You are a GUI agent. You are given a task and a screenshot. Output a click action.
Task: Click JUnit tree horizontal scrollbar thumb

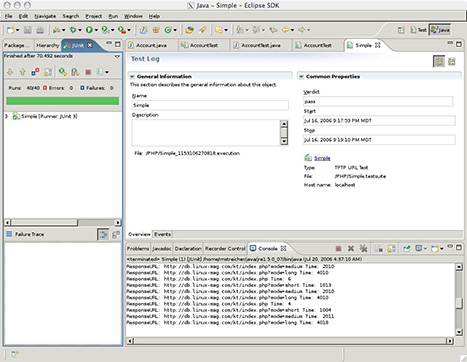click(44, 222)
